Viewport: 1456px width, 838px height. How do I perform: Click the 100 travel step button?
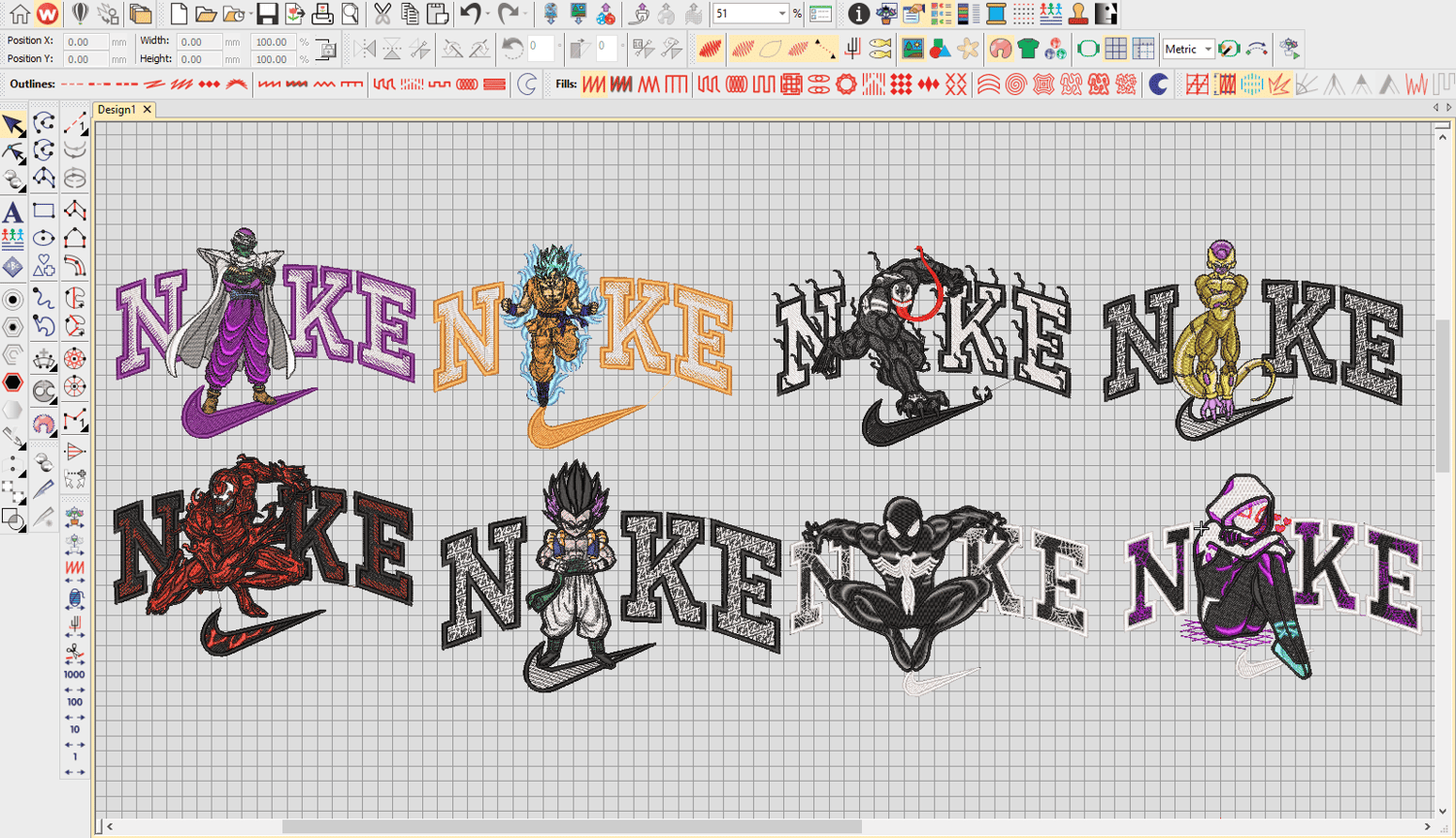tap(74, 702)
